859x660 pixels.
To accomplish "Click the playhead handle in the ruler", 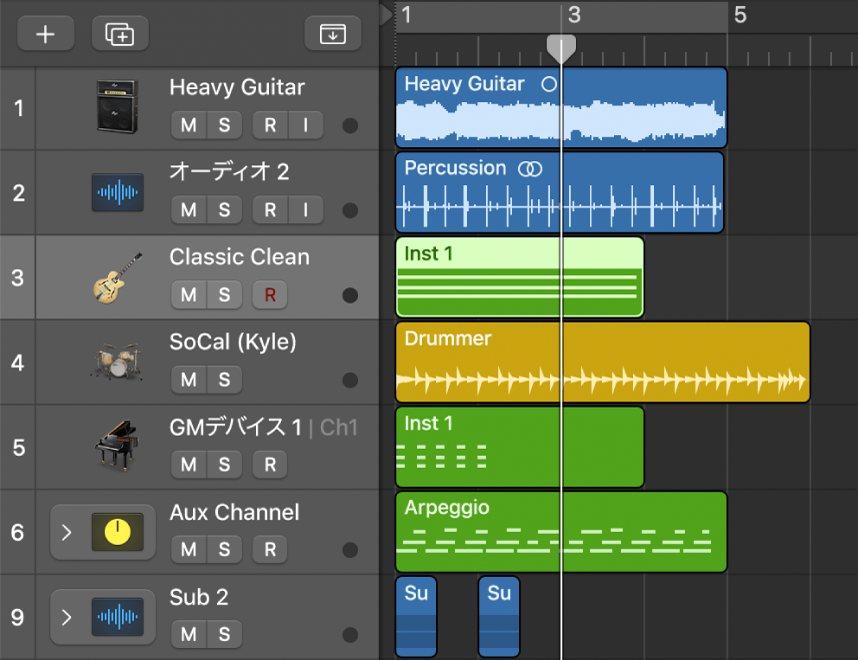I will [561, 48].
